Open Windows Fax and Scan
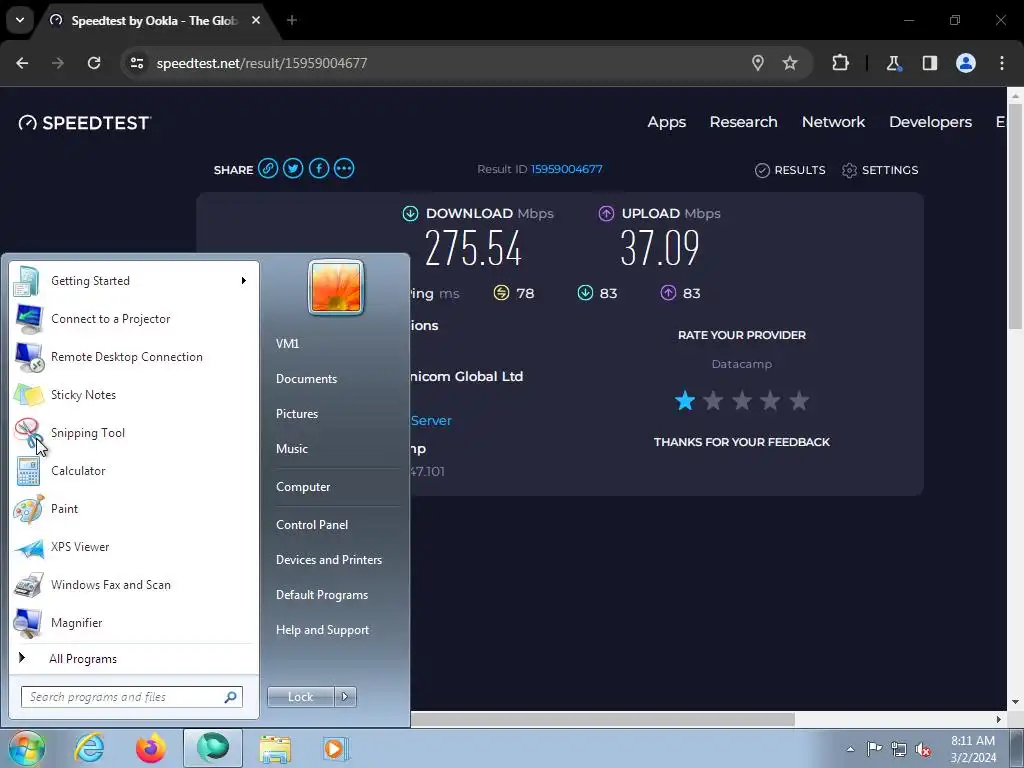The width and height of the screenshot is (1024, 768). tap(134, 584)
